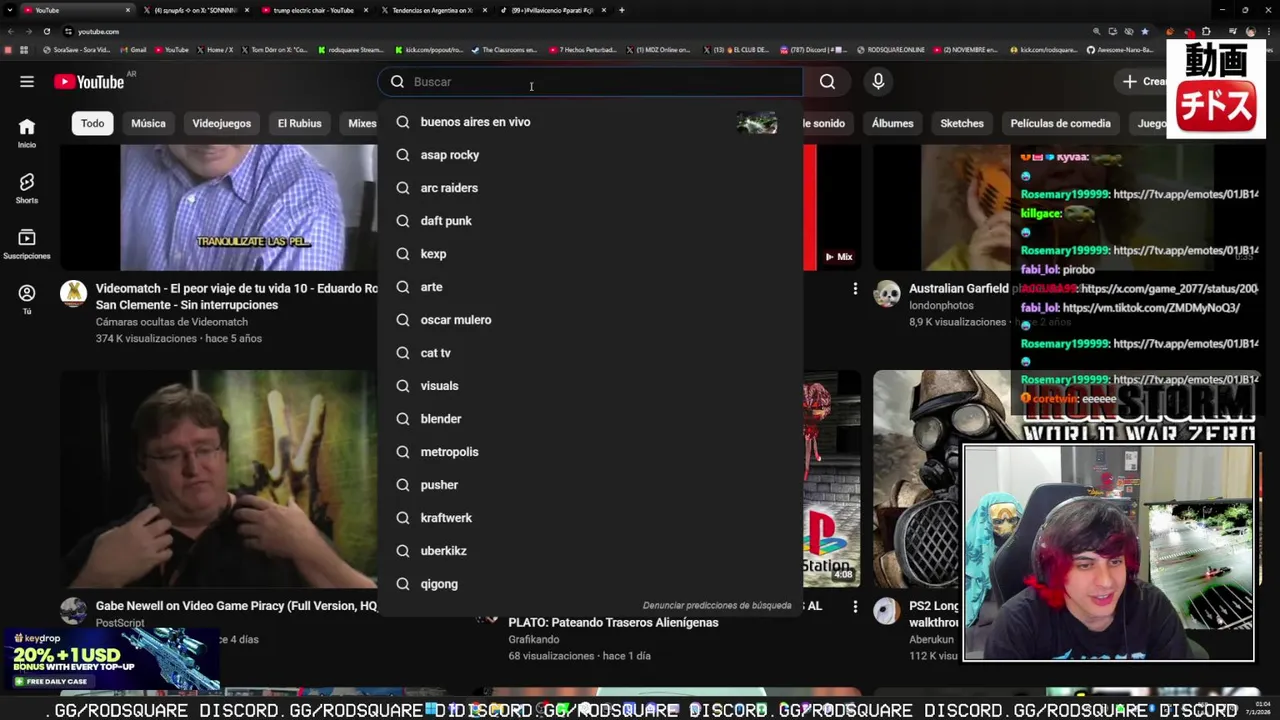1280x720 pixels.
Task: Choose suggestion 'arc raiders'
Action: [590, 188]
